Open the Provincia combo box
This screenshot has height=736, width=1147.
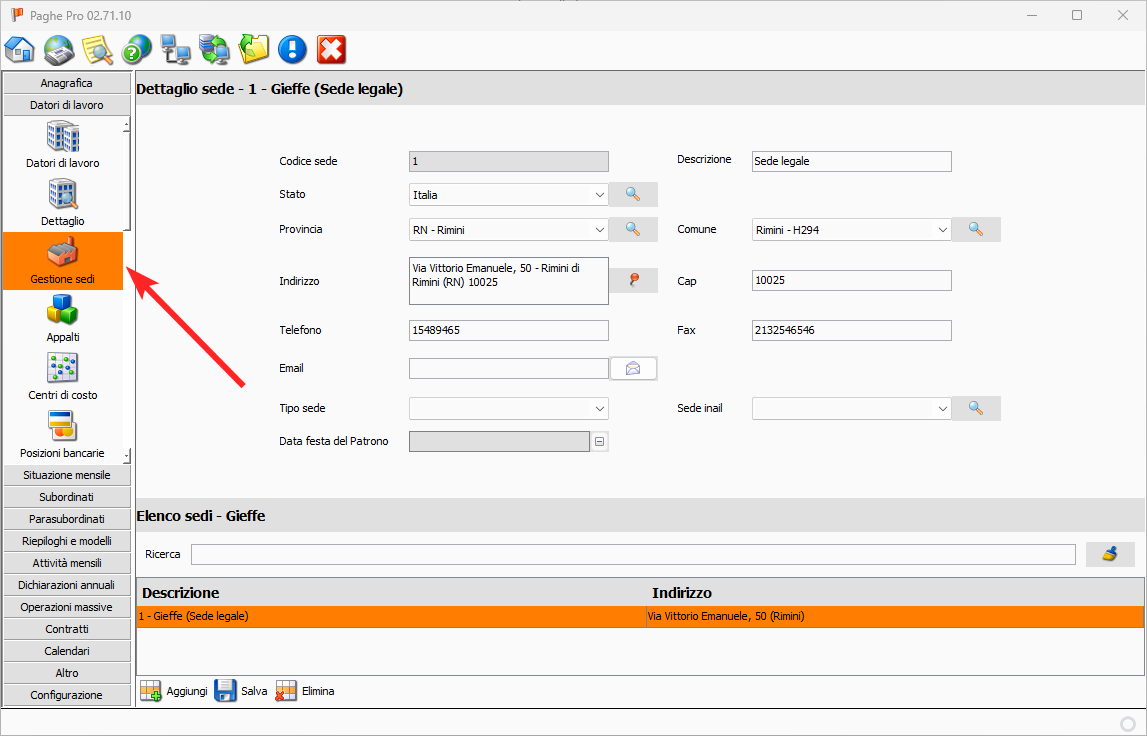pyautogui.click(x=599, y=230)
